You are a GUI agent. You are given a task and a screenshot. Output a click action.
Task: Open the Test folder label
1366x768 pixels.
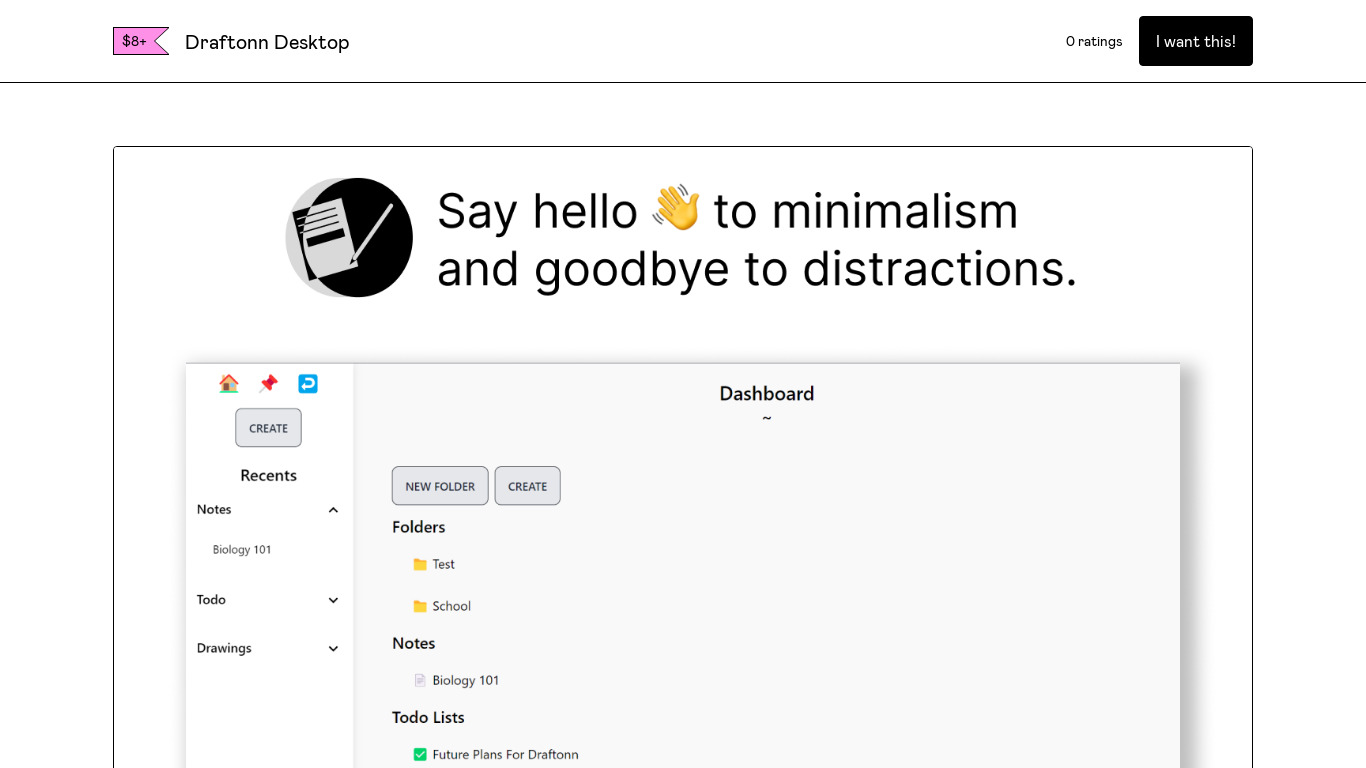[x=444, y=565]
